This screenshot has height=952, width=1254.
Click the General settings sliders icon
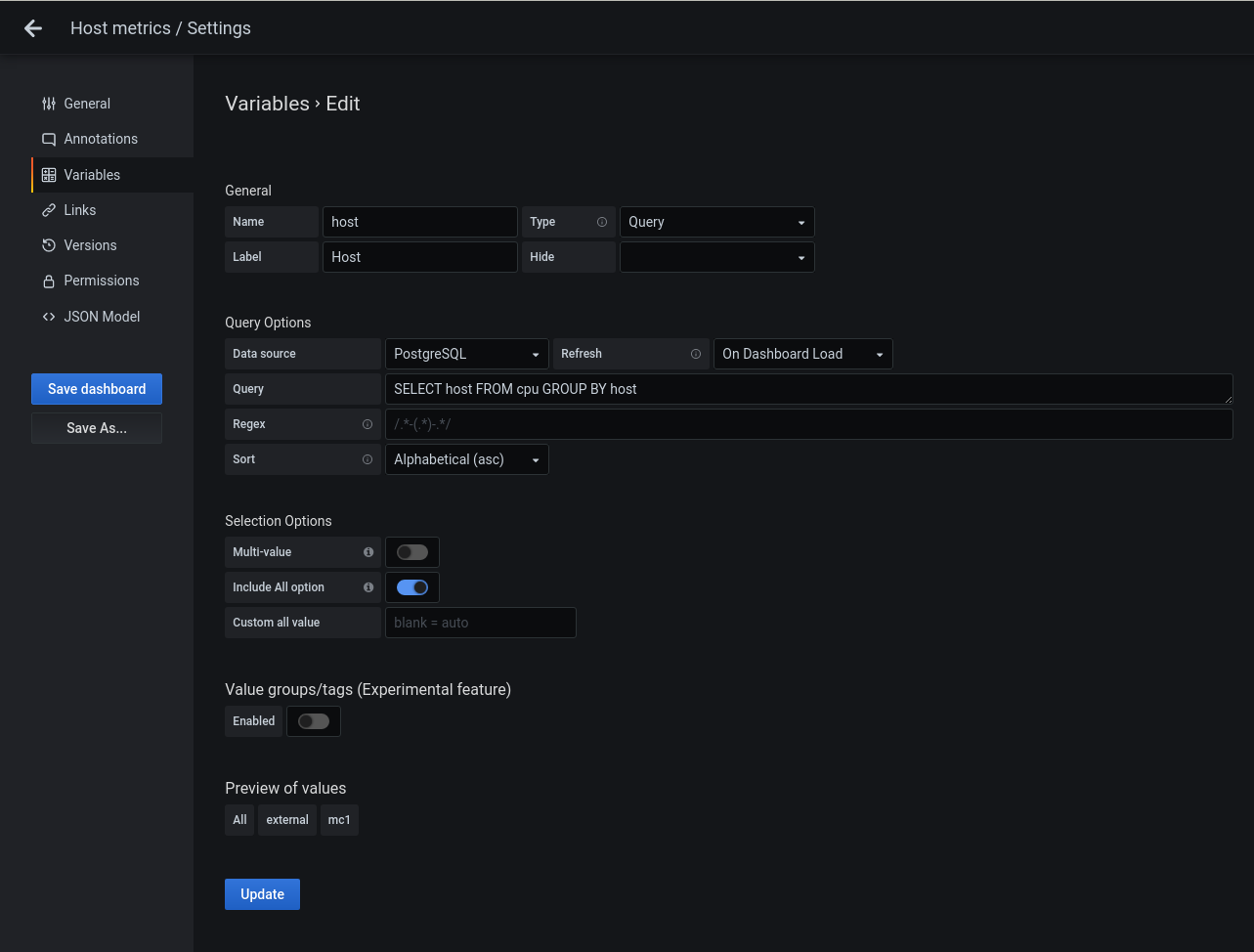49,104
